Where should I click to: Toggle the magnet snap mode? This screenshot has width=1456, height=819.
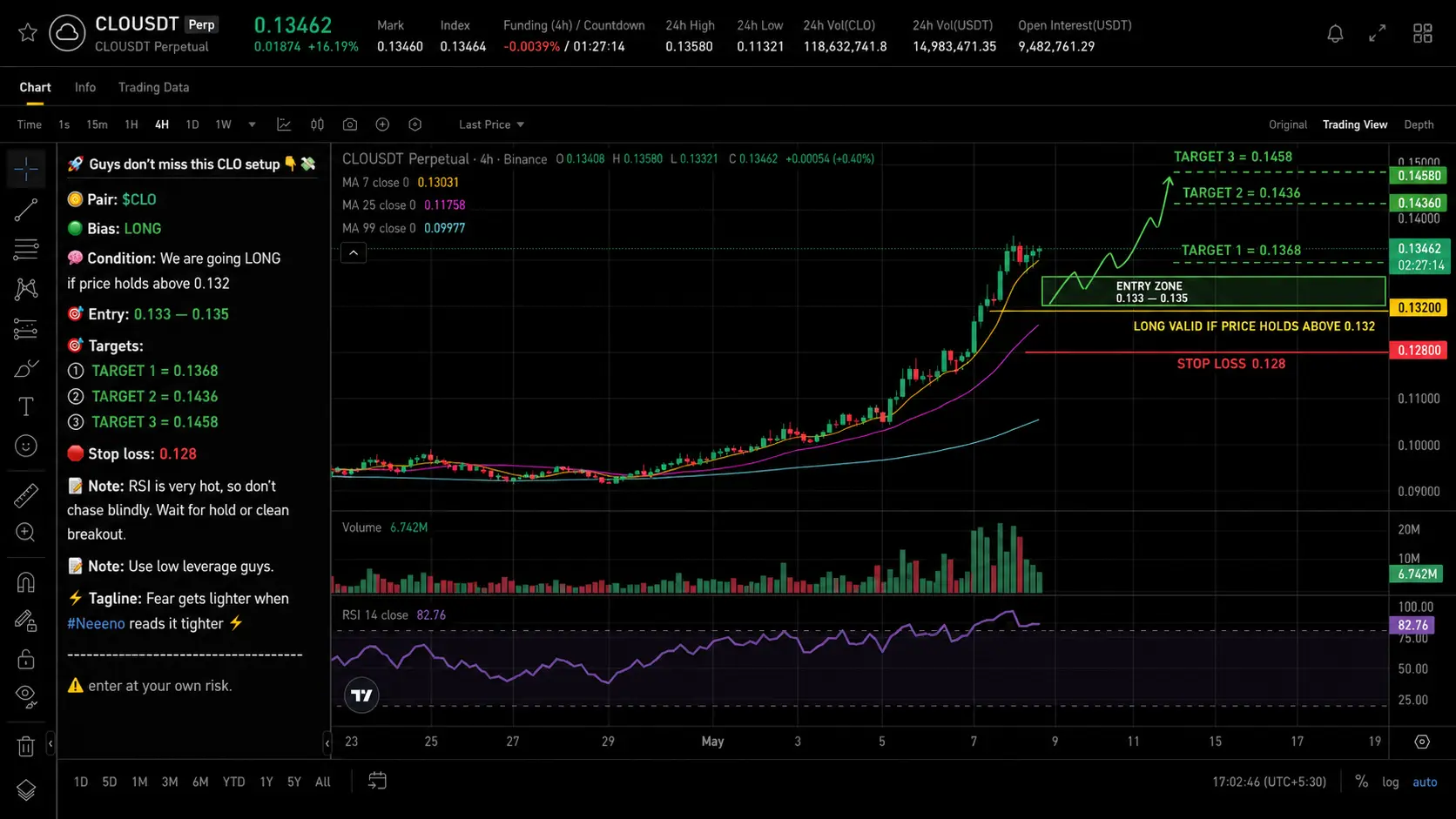(x=26, y=581)
